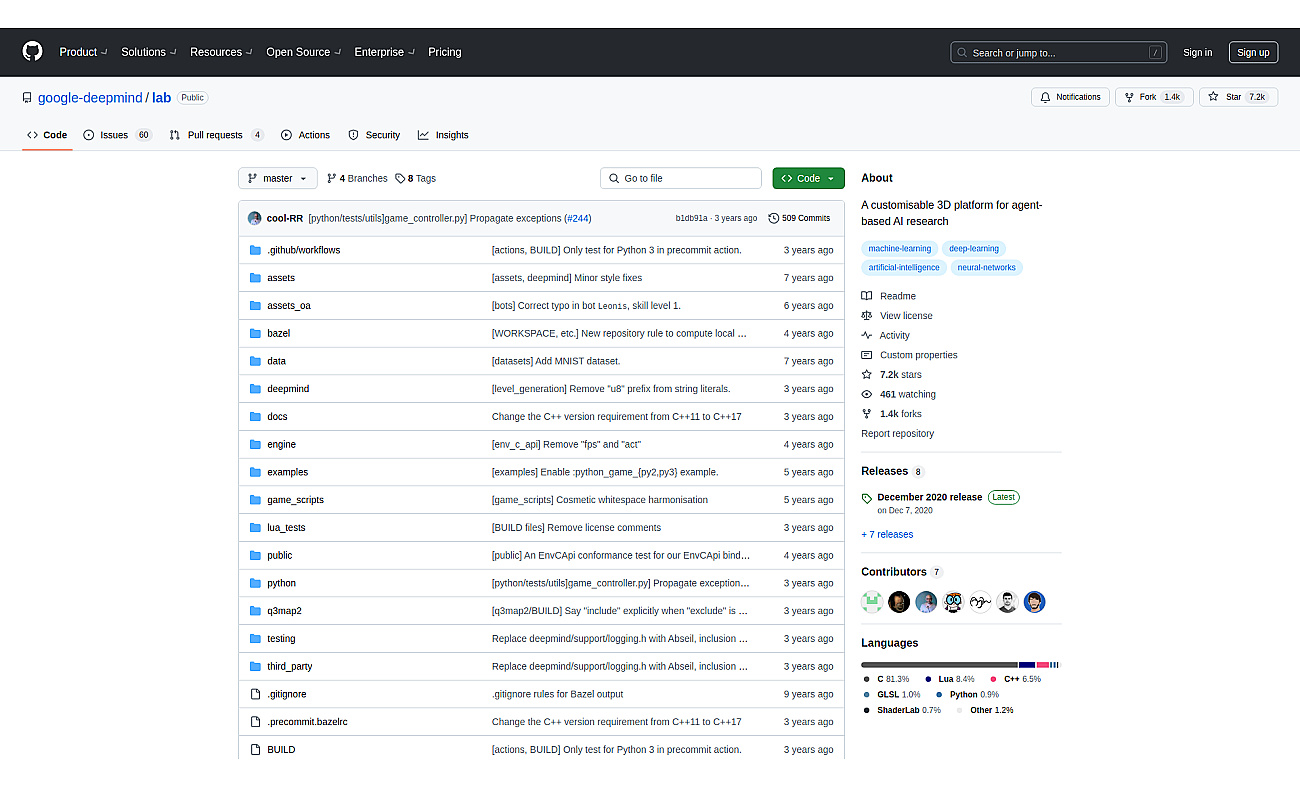Select the machine-learning topic tag
This screenshot has width=1300, height=788.
pyautogui.click(x=899, y=248)
